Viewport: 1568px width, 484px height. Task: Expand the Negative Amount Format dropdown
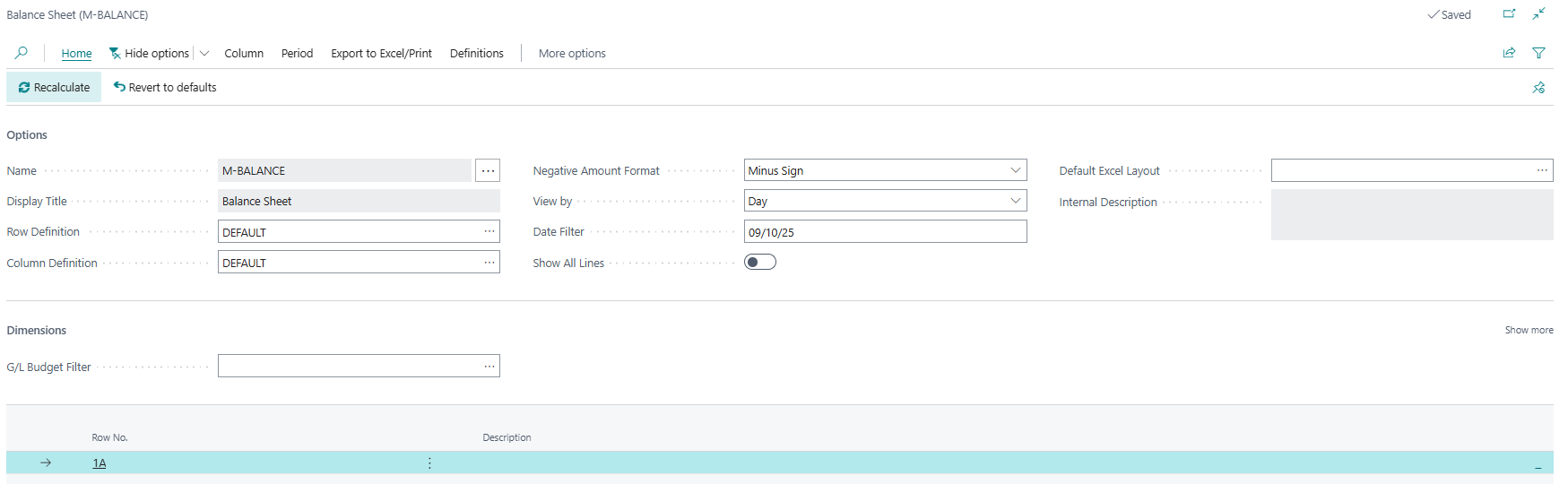click(1015, 170)
